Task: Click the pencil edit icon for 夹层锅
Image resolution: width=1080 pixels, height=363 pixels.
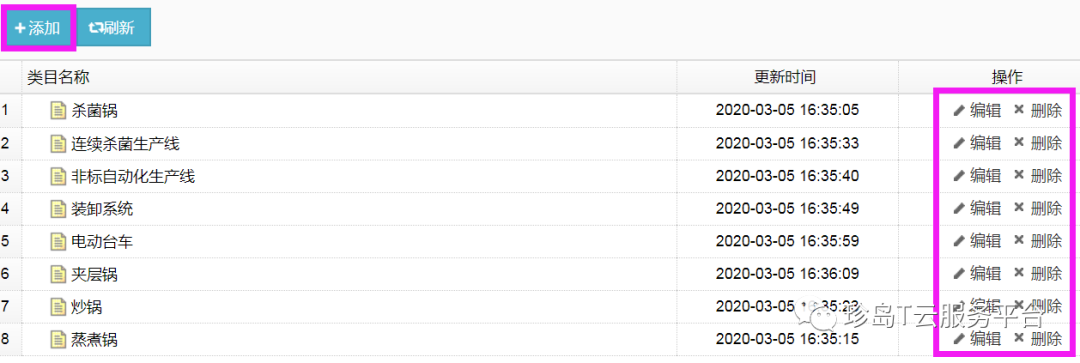Action: (x=958, y=274)
